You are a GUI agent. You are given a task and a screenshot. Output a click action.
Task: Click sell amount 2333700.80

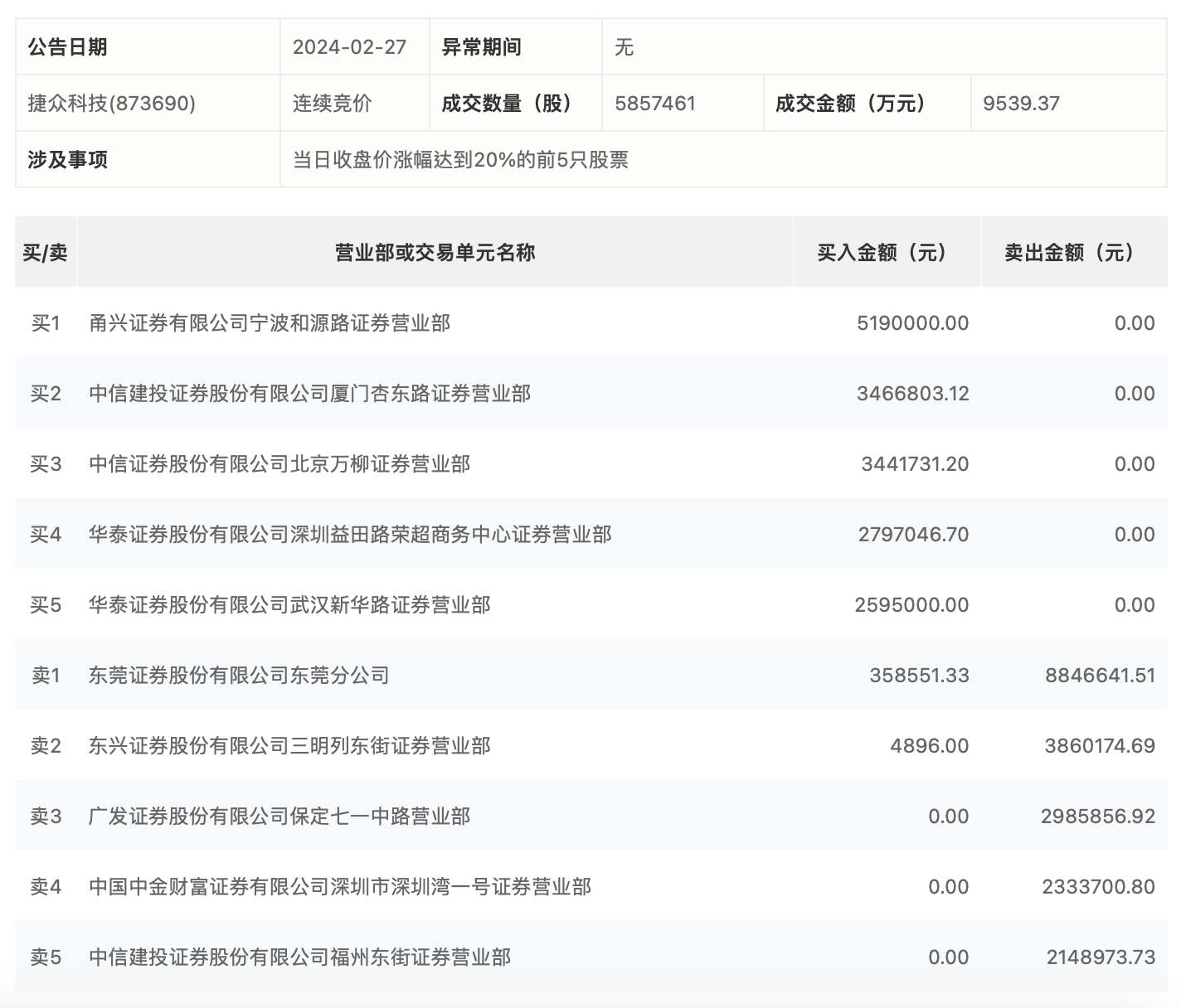(x=1099, y=886)
